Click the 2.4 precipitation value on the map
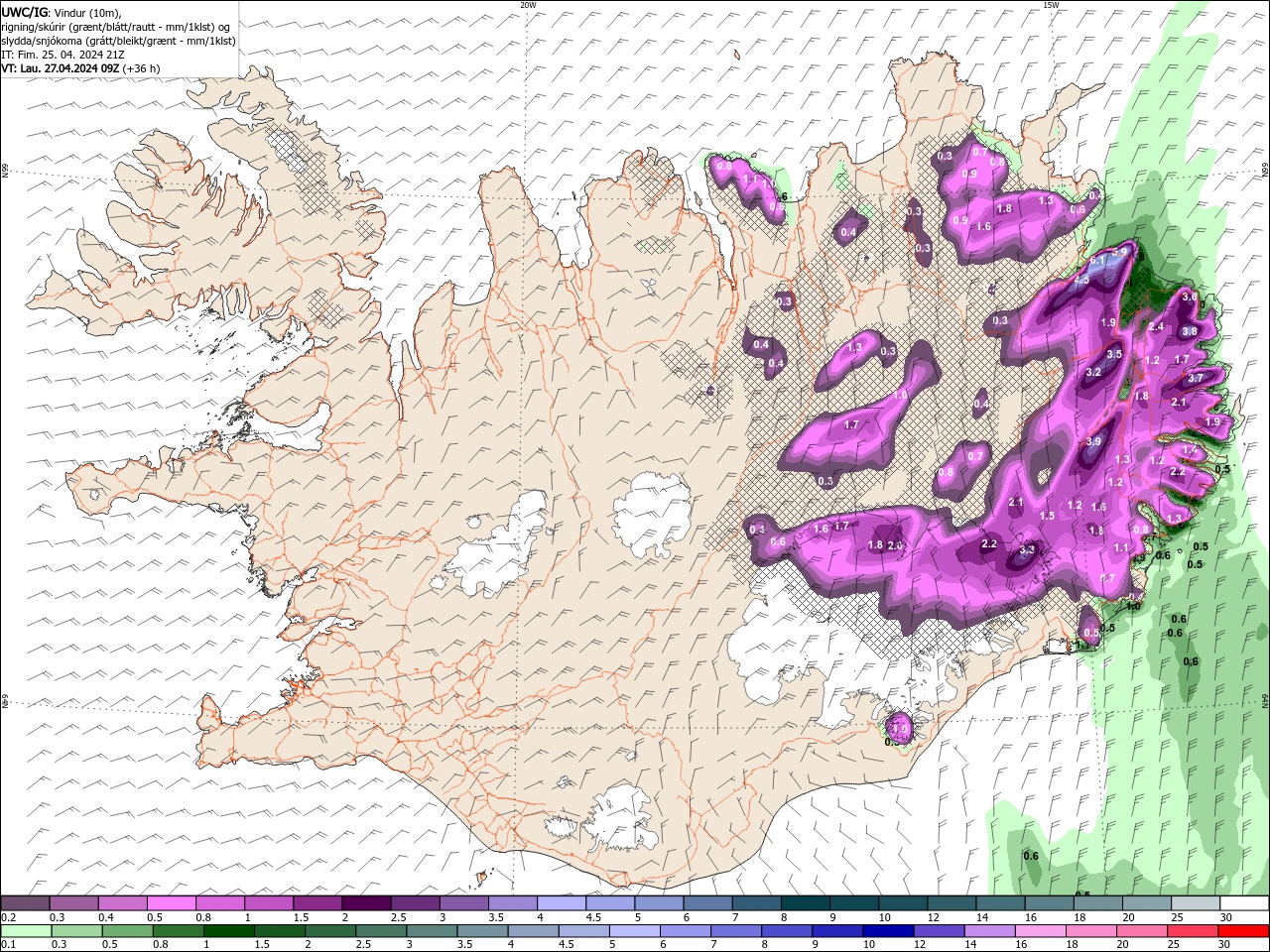 point(1156,326)
